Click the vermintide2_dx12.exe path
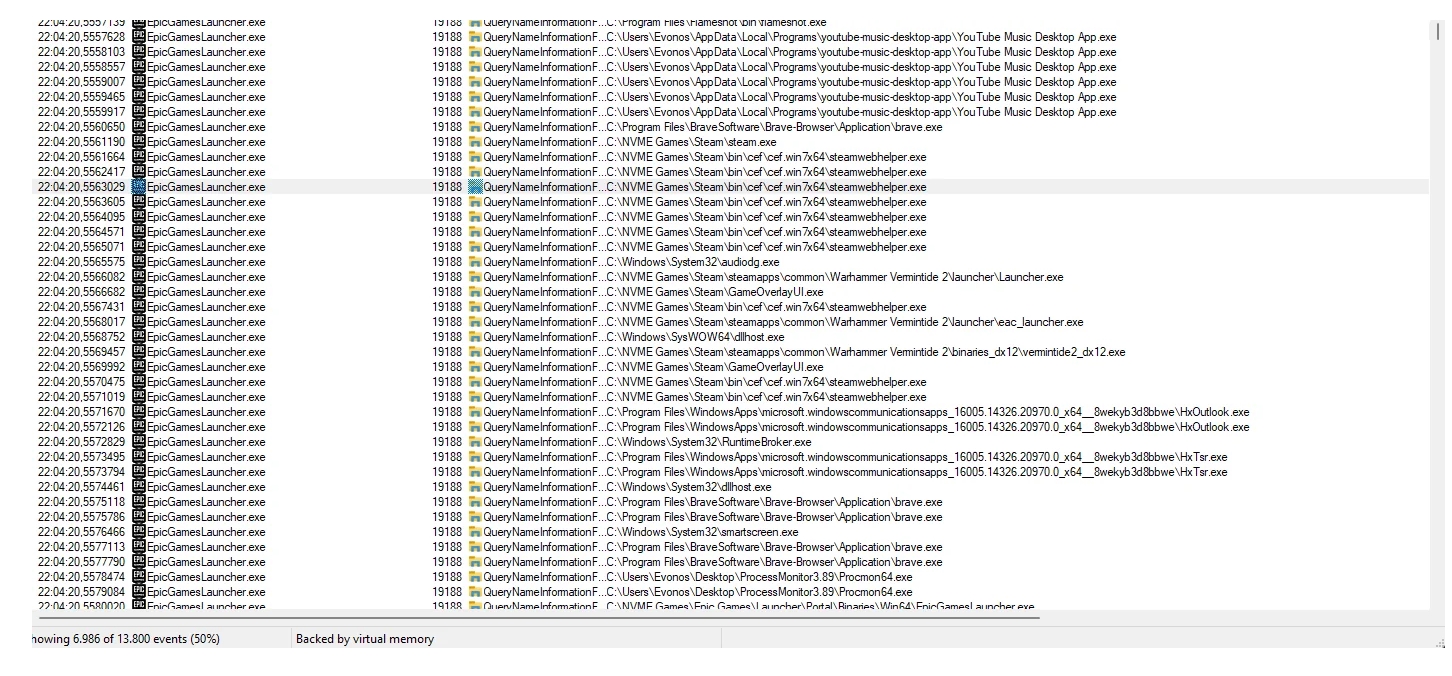The width and height of the screenshot is (1452, 676). 866,352
